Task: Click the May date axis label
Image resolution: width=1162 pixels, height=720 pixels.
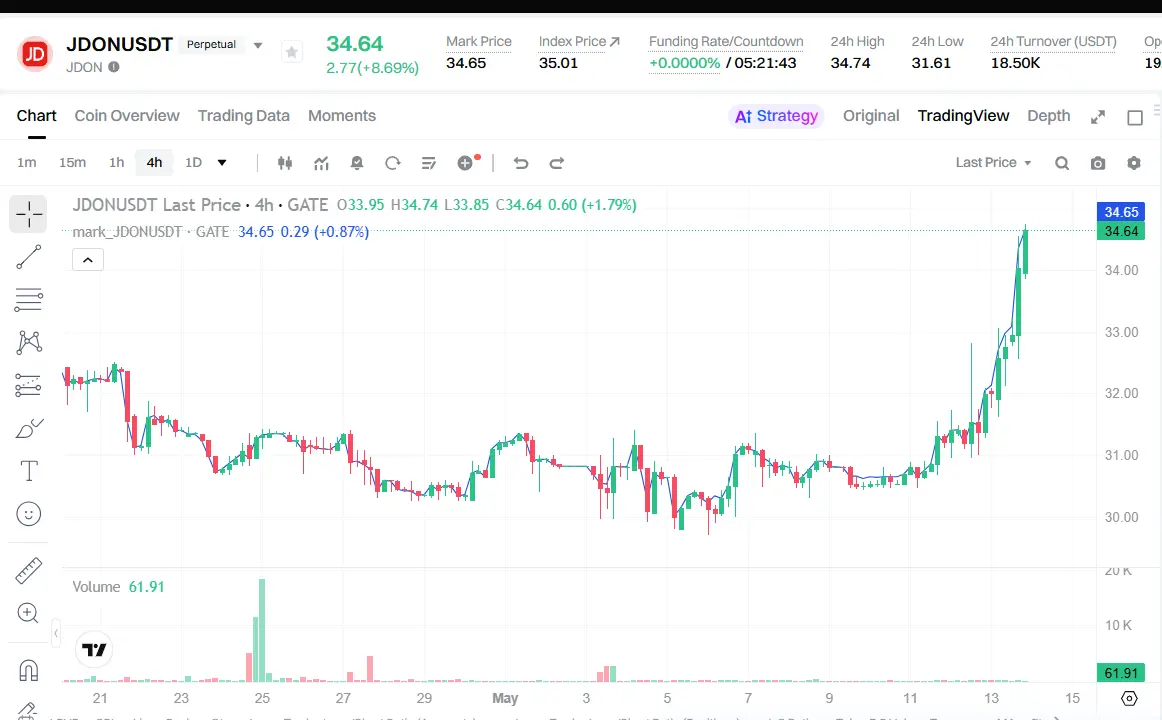Action: point(505,698)
